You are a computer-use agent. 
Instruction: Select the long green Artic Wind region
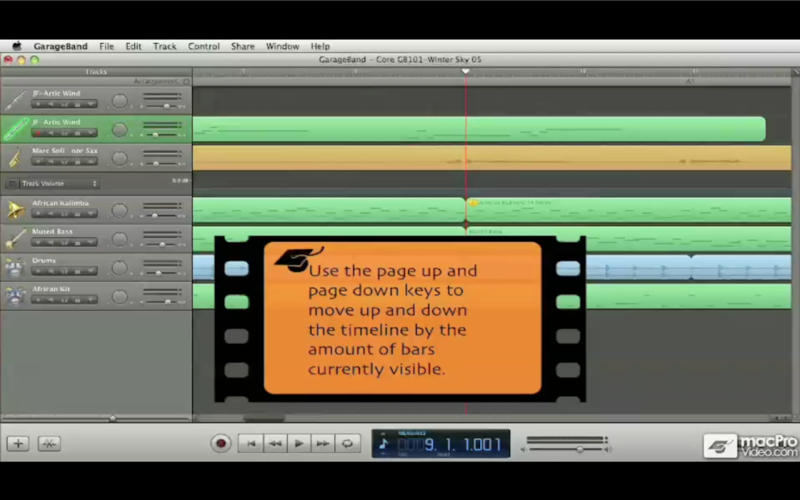coord(479,129)
